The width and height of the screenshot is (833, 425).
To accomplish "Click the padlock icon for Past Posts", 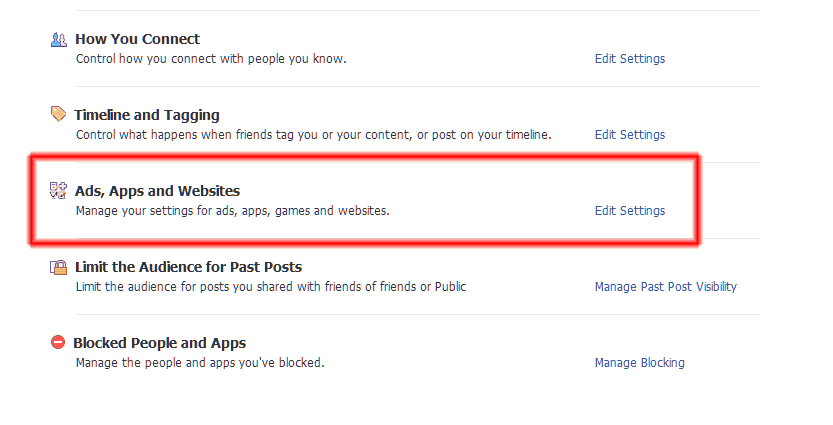I will click(58, 267).
